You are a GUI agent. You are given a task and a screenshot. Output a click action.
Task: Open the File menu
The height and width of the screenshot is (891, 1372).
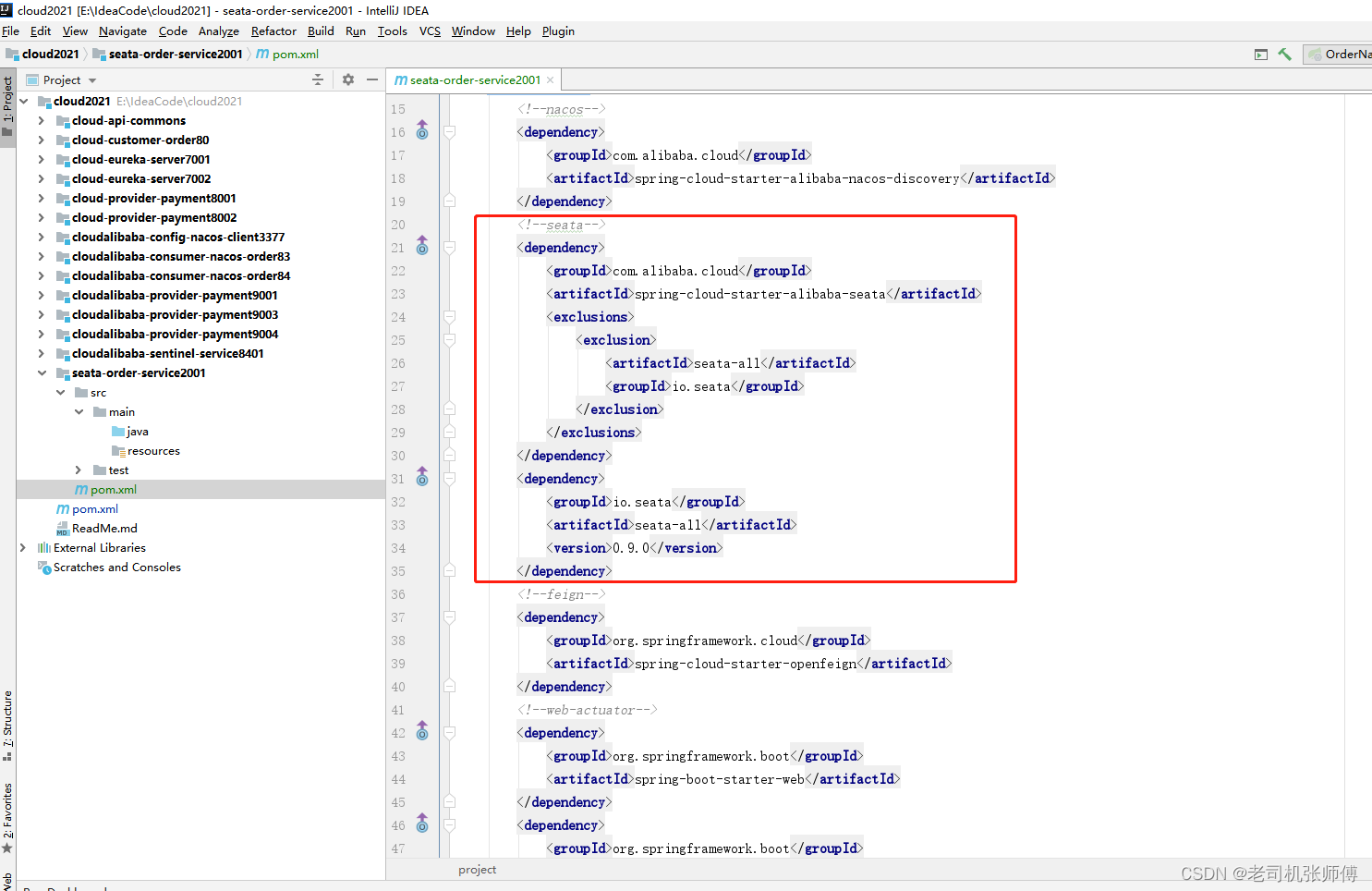[x=10, y=31]
